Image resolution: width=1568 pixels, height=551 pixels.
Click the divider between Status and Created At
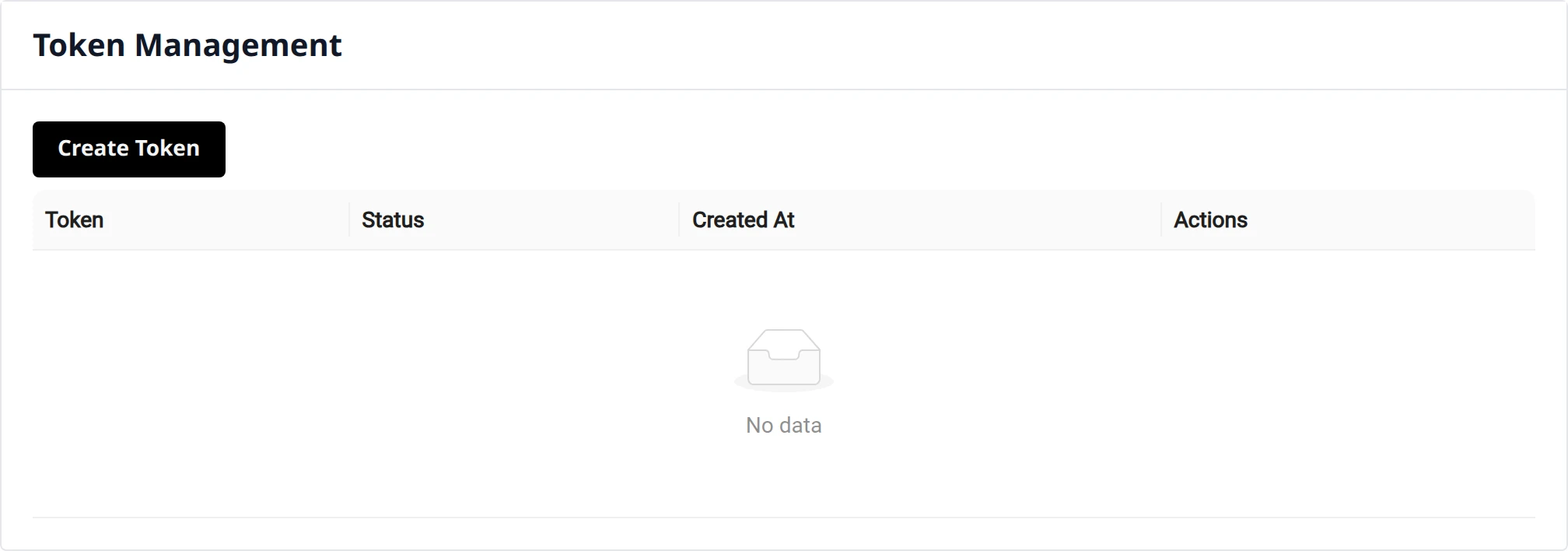pyautogui.click(x=679, y=220)
